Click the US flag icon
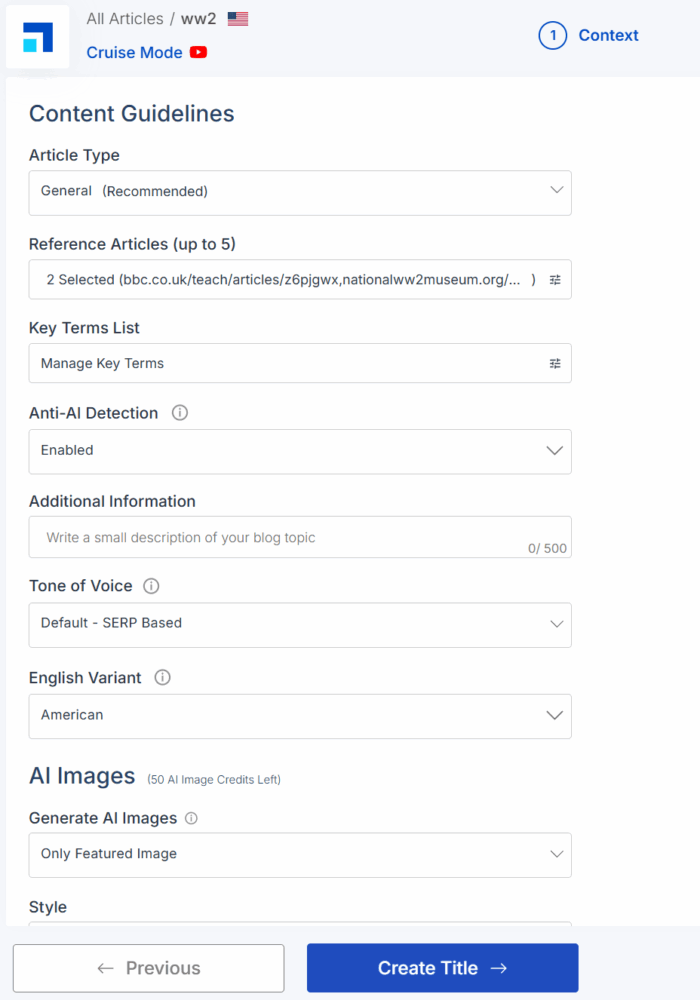The height and width of the screenshot is (1000, 700). coord(238,19)
